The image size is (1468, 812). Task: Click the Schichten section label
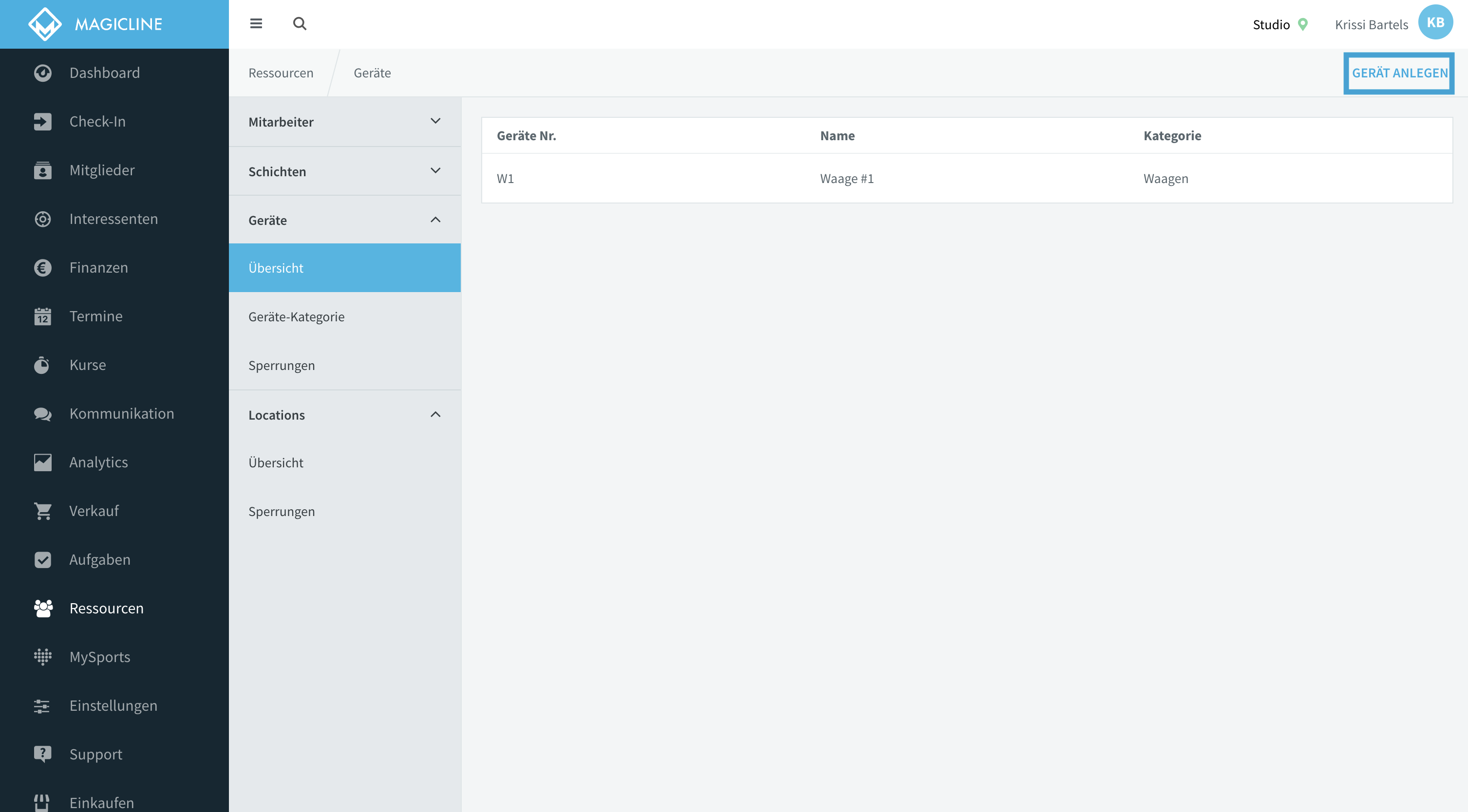point(277,171)
